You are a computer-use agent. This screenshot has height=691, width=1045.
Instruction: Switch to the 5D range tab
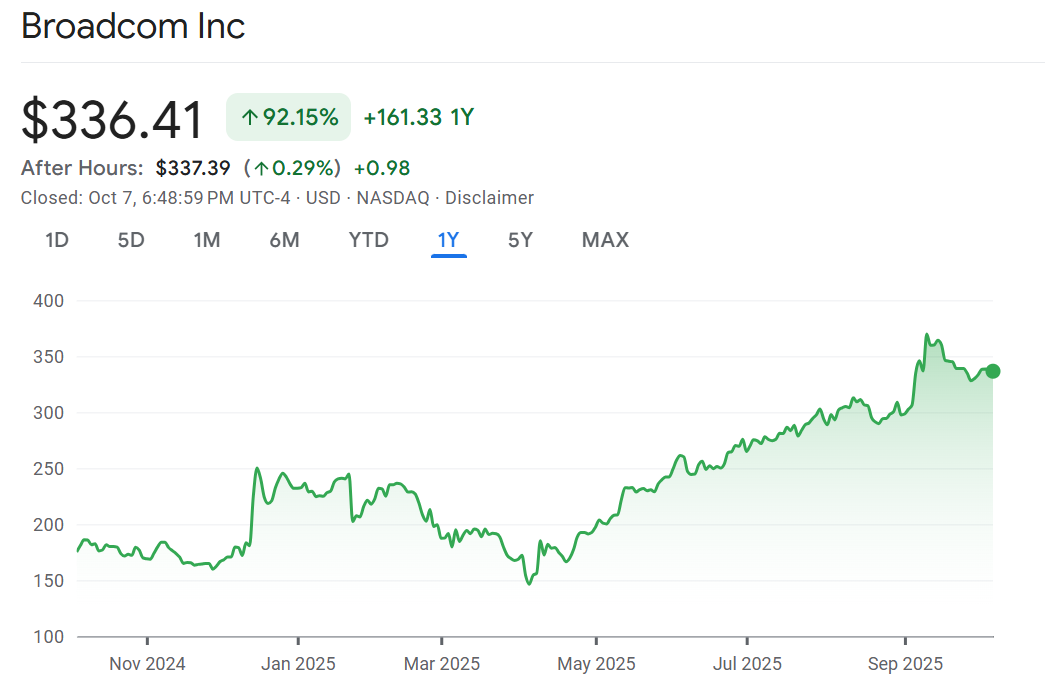coord(131,240)
